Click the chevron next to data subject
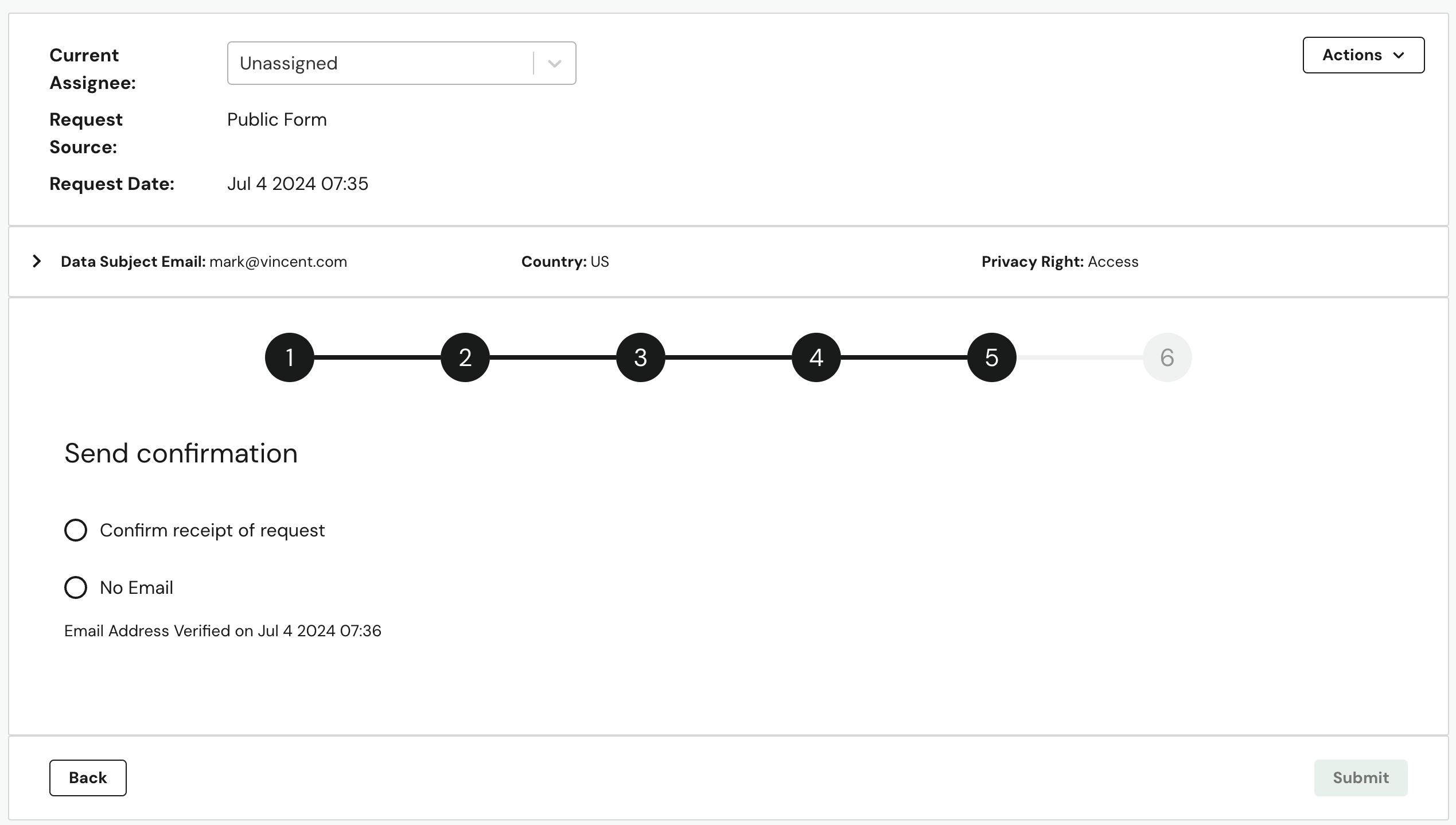This screenshot has width=1456, height=825. (37, 261)
